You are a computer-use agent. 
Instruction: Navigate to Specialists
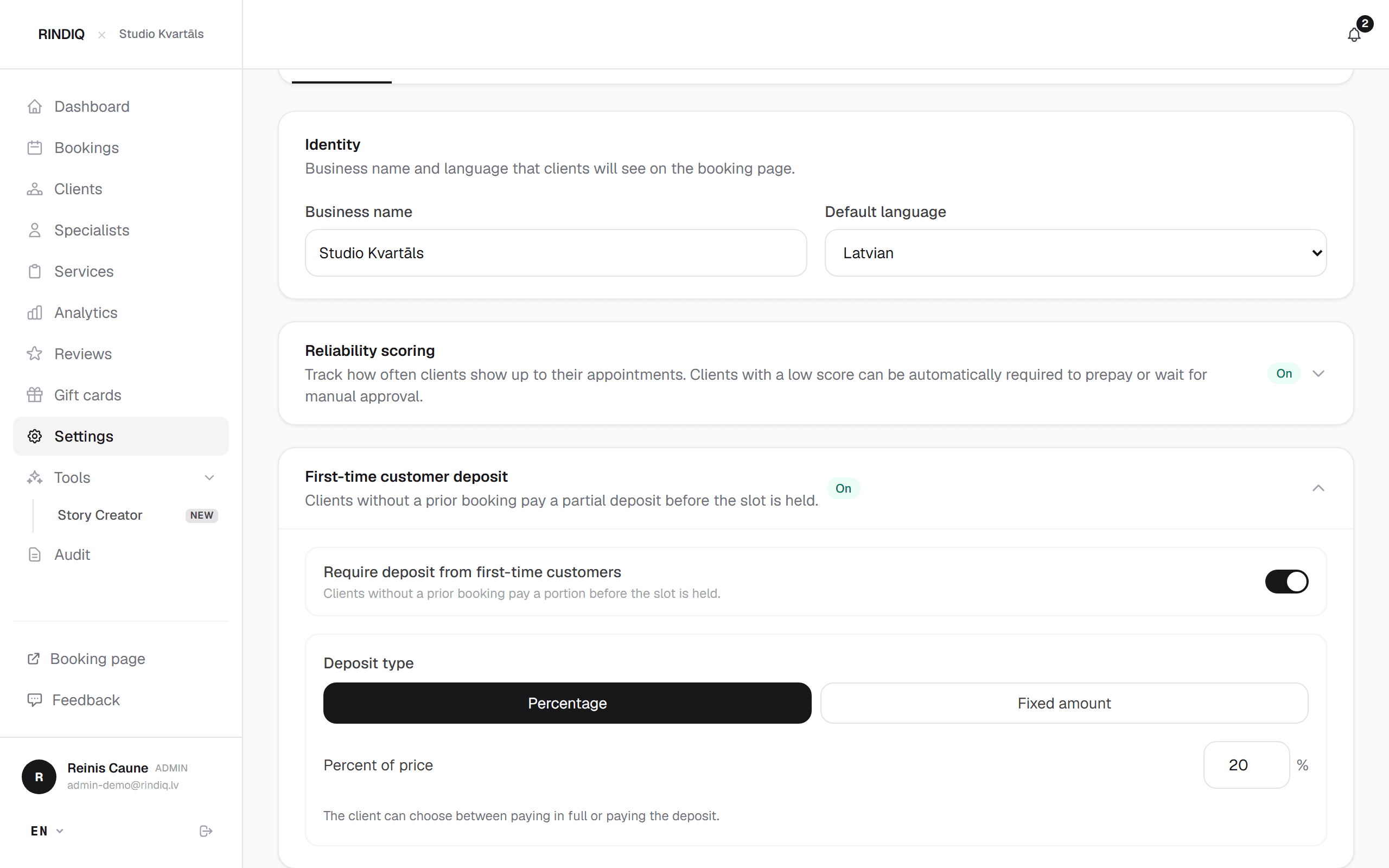(120, 230)
